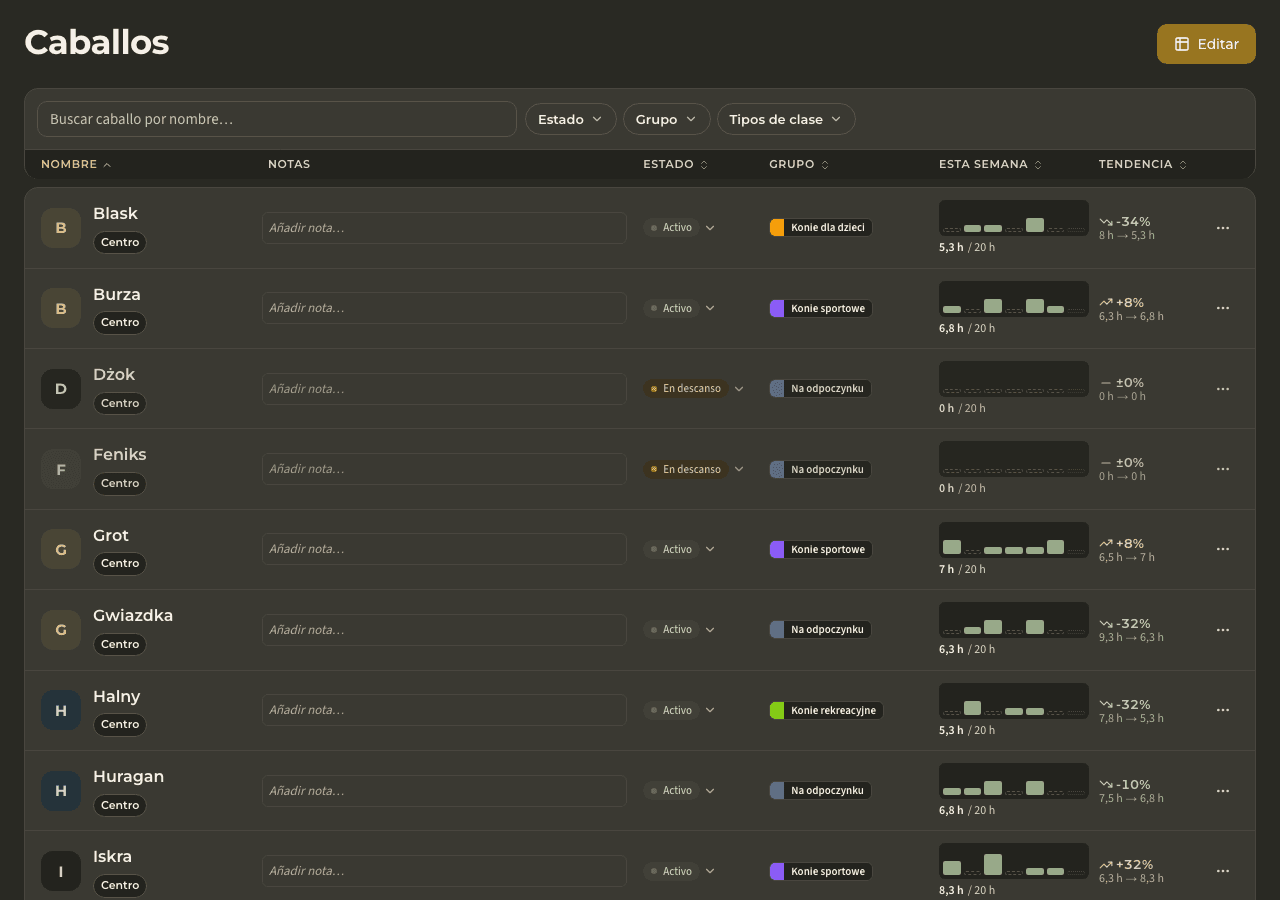Click the B avatar icon for Blask
Image resolution: width=1280 pixels, height=900 pixels.
[61, 228]
